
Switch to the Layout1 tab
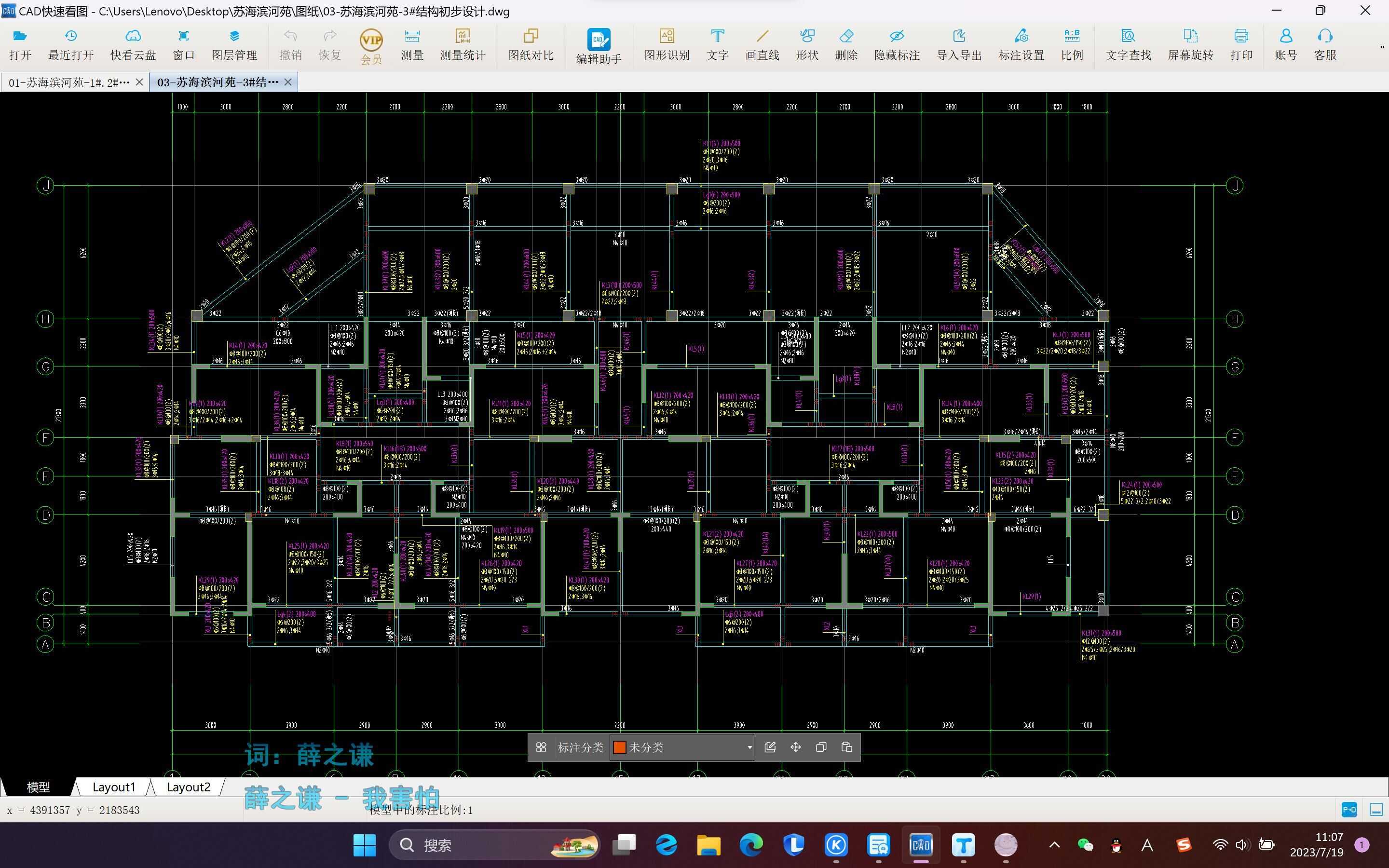(114, 787)
